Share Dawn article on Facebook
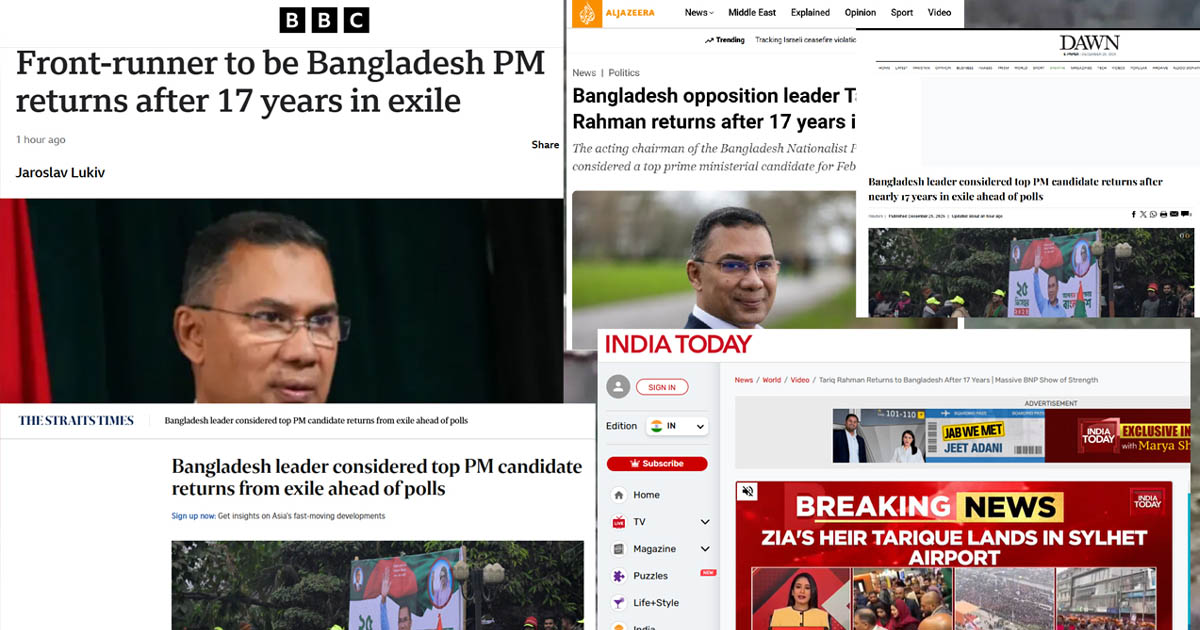The image size is (1200, 630). point(1134,214)
